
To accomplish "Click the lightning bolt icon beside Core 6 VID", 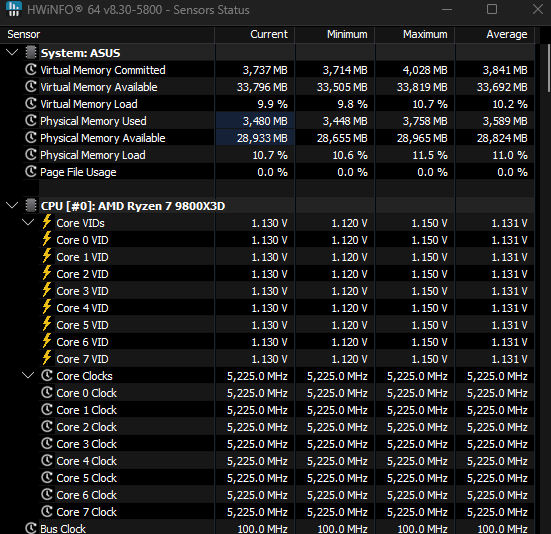I will 47,341.
